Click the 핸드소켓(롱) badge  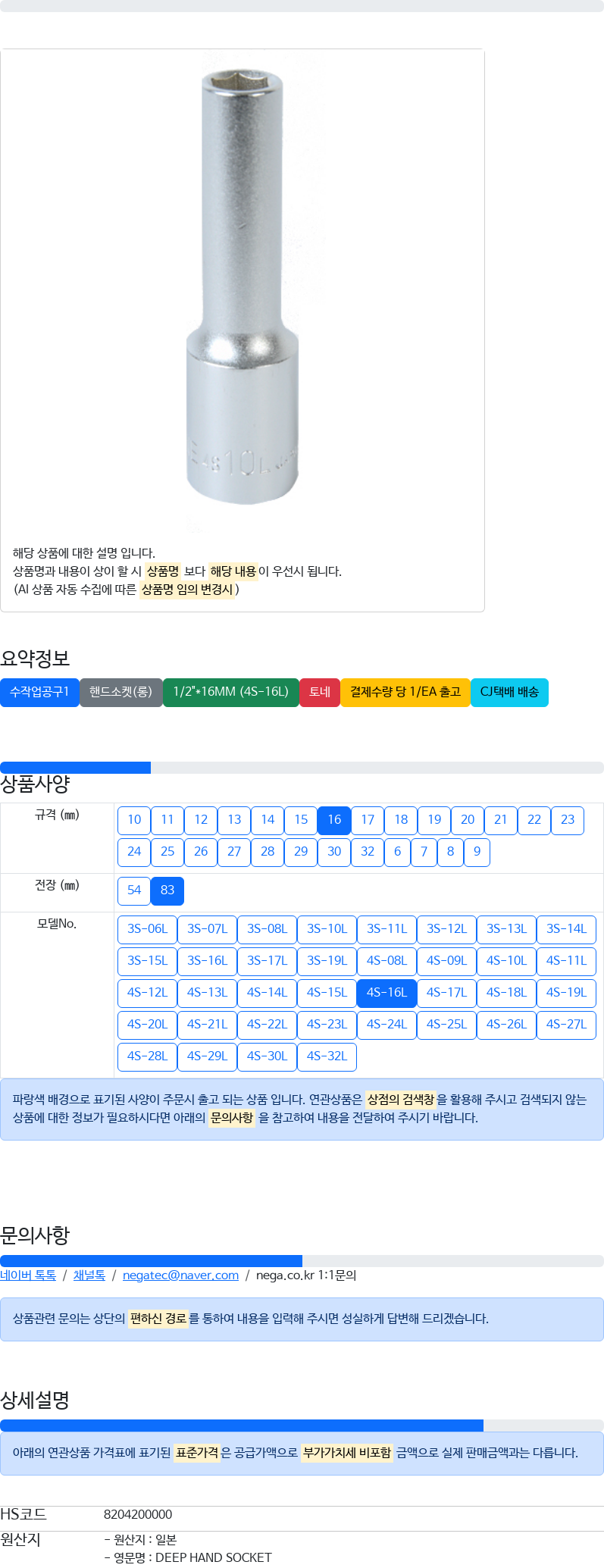point(121,692)
